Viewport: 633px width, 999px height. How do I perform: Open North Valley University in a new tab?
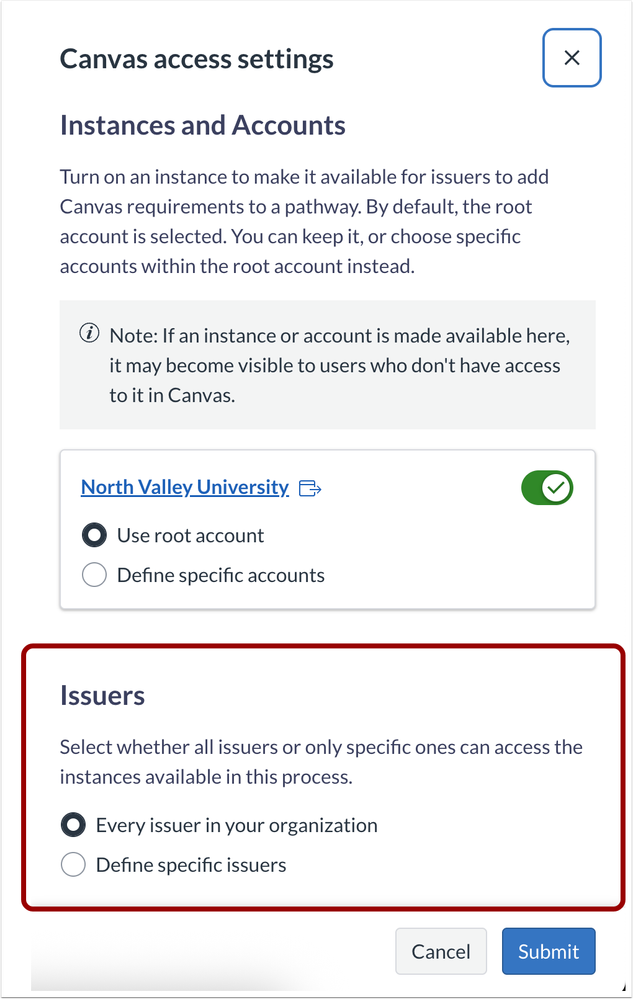[x=184, y=487]
